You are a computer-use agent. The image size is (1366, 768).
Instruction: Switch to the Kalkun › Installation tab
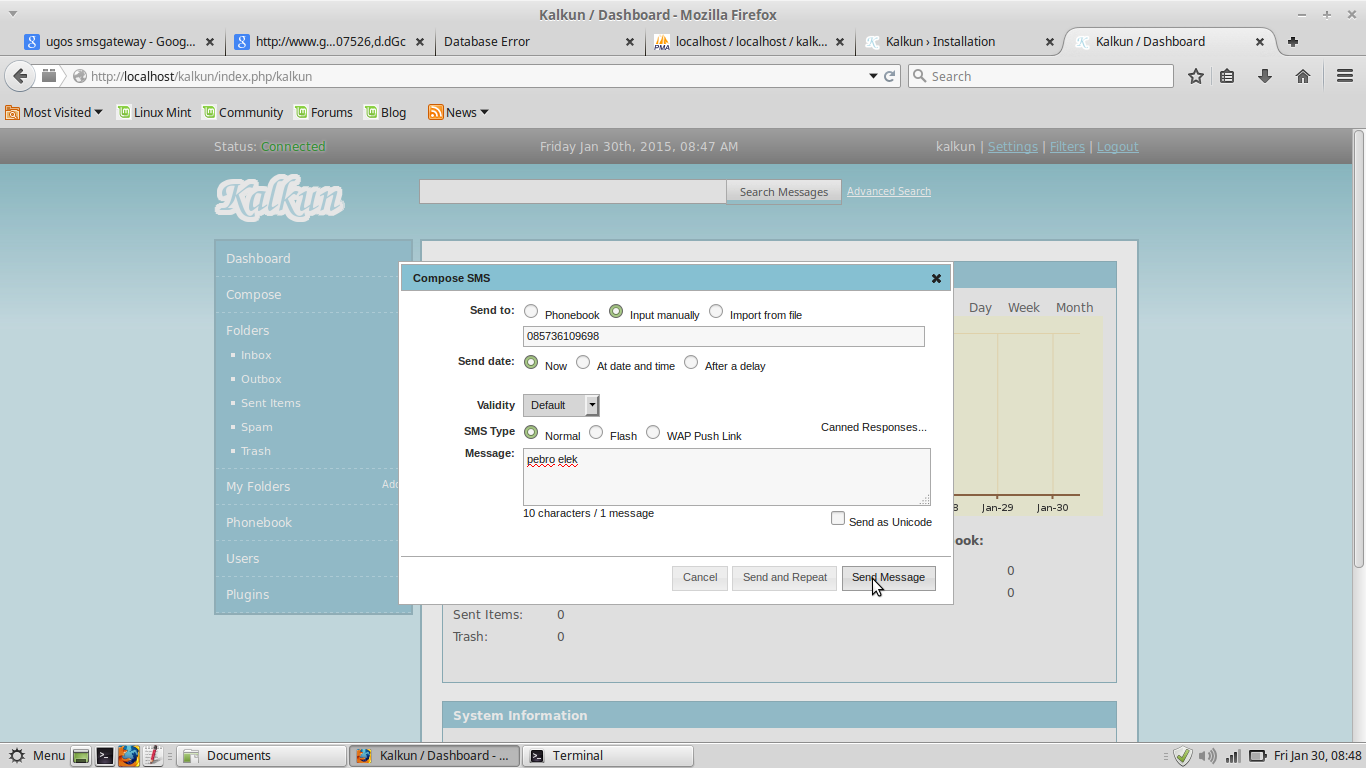tap(960, 42)
